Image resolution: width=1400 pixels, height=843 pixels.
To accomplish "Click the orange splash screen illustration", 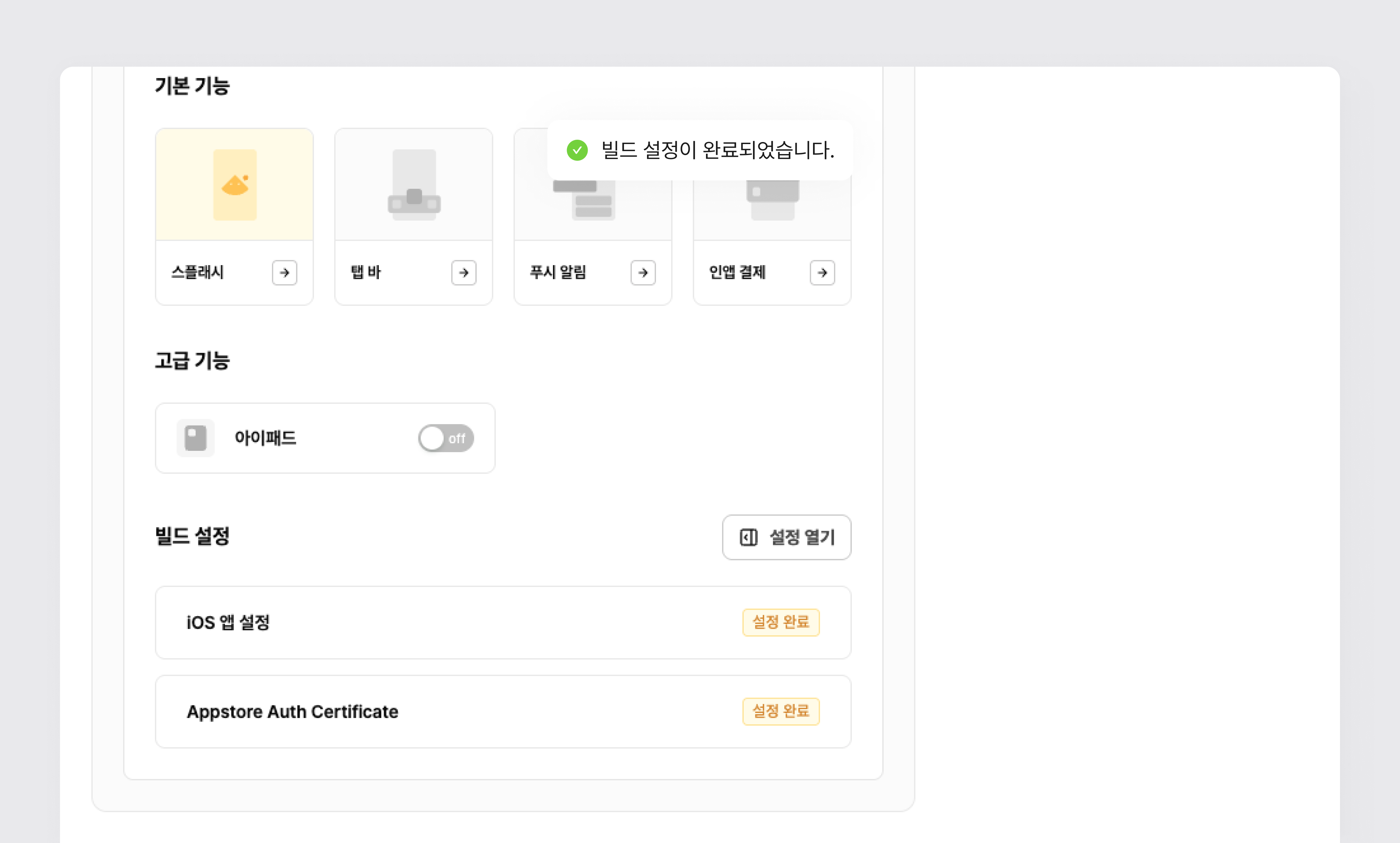I will [234, 185].
